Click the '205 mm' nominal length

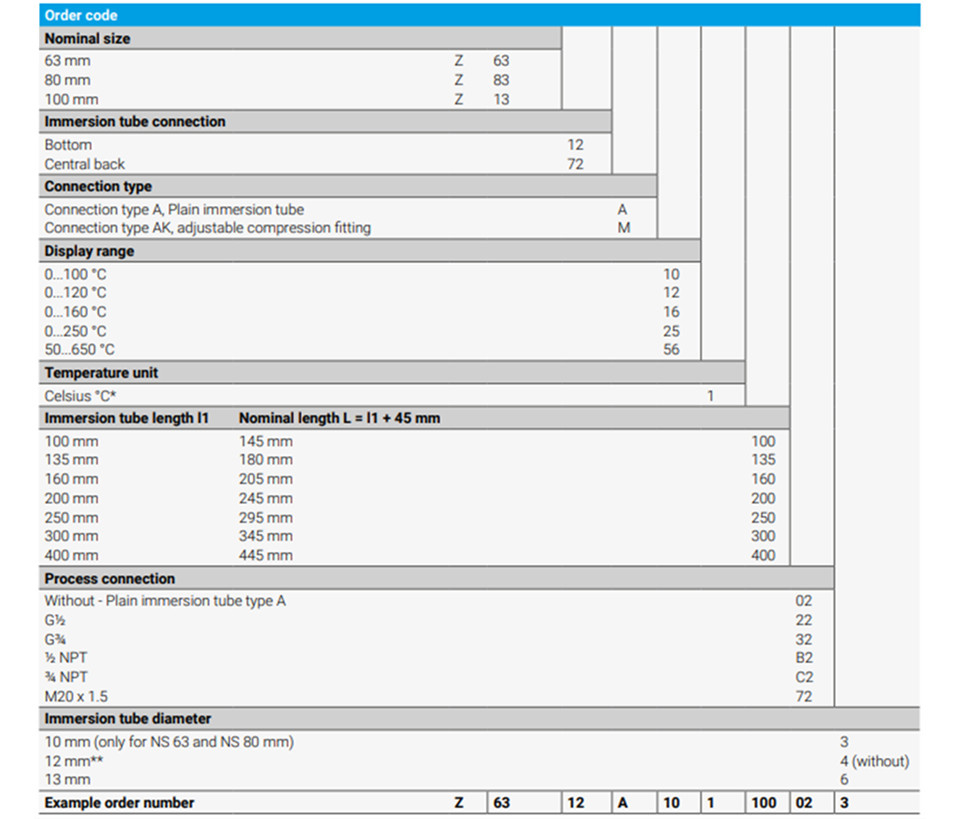(x=266, y=479)
